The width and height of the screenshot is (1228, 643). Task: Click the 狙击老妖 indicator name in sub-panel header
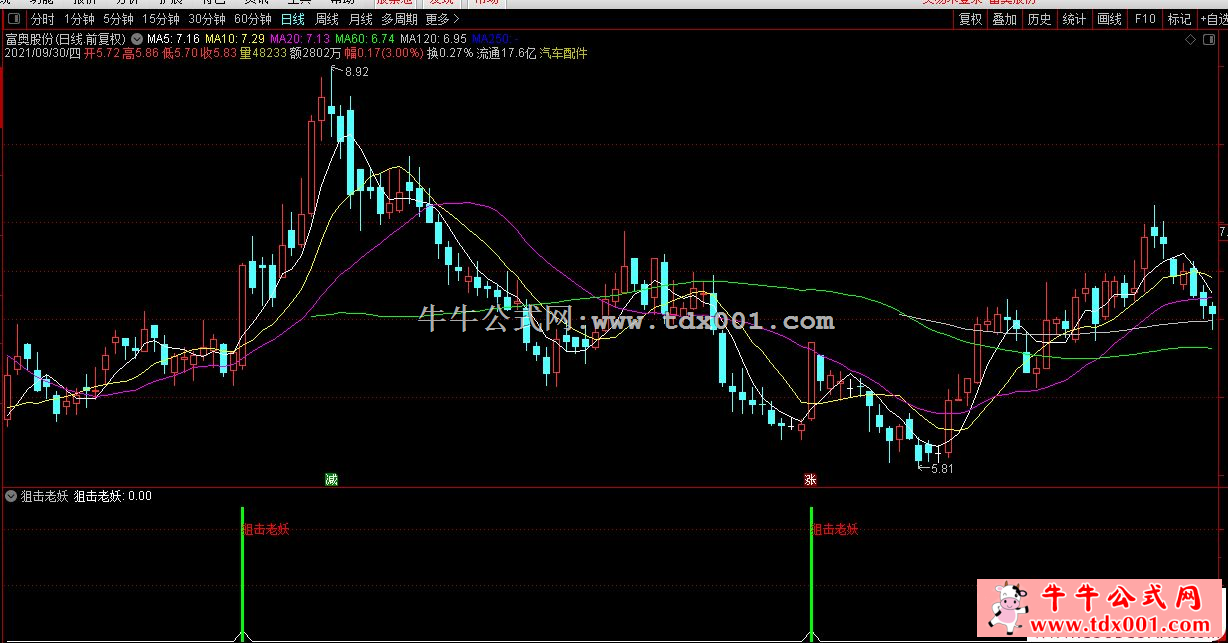pyautogui.click(x=44, y=495)
